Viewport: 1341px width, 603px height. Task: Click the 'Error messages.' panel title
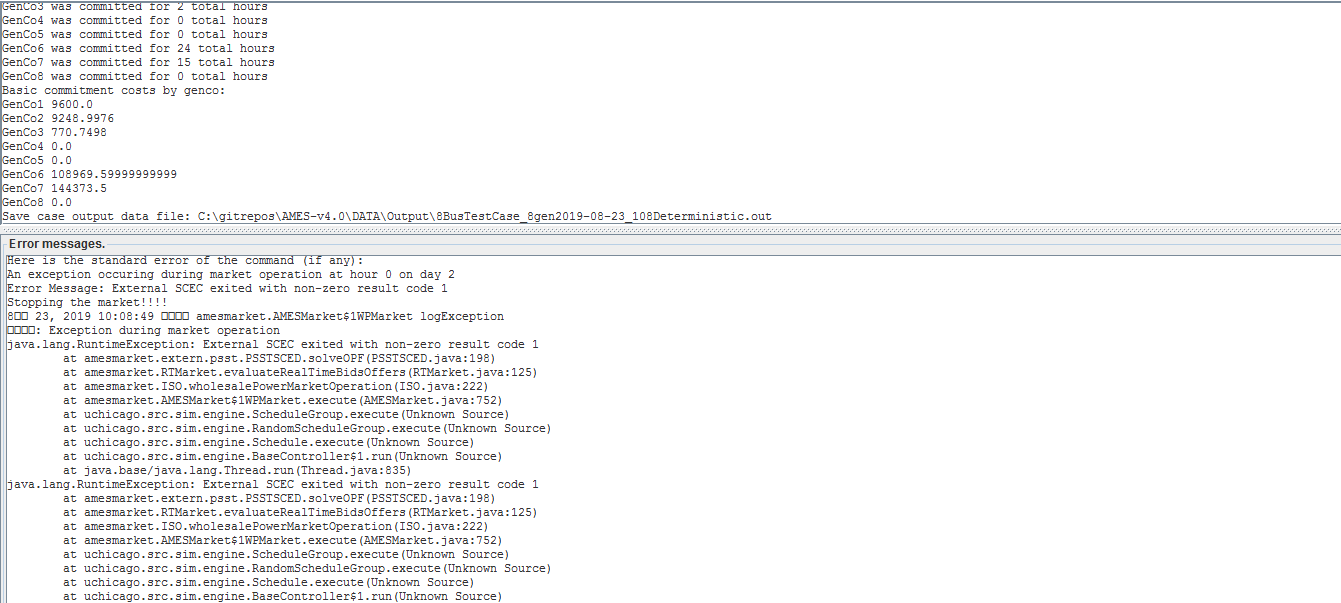pos(57,244)
